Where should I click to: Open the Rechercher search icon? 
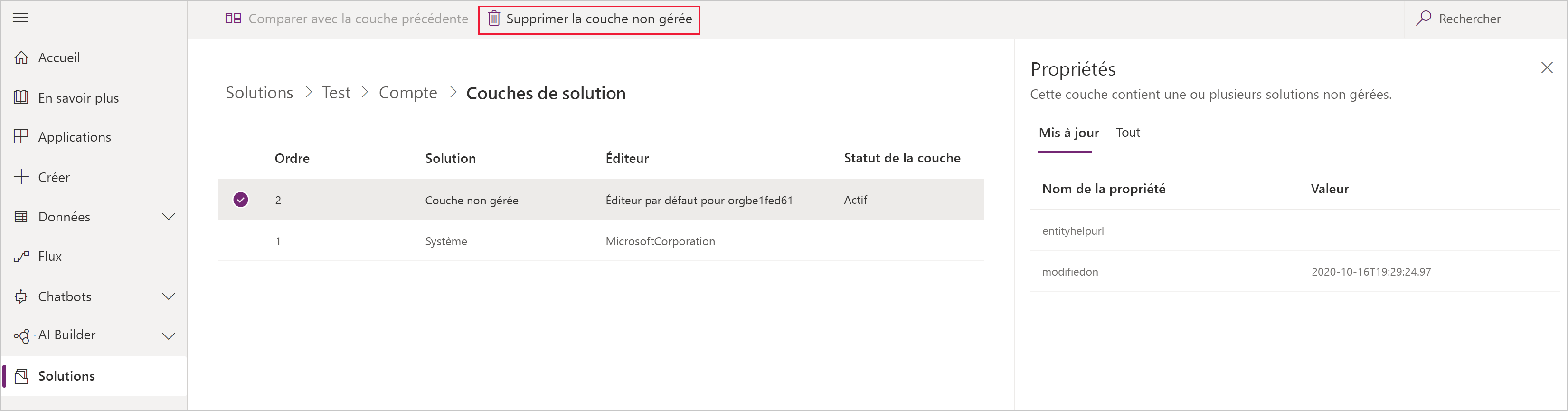(x=1424, y=18)
